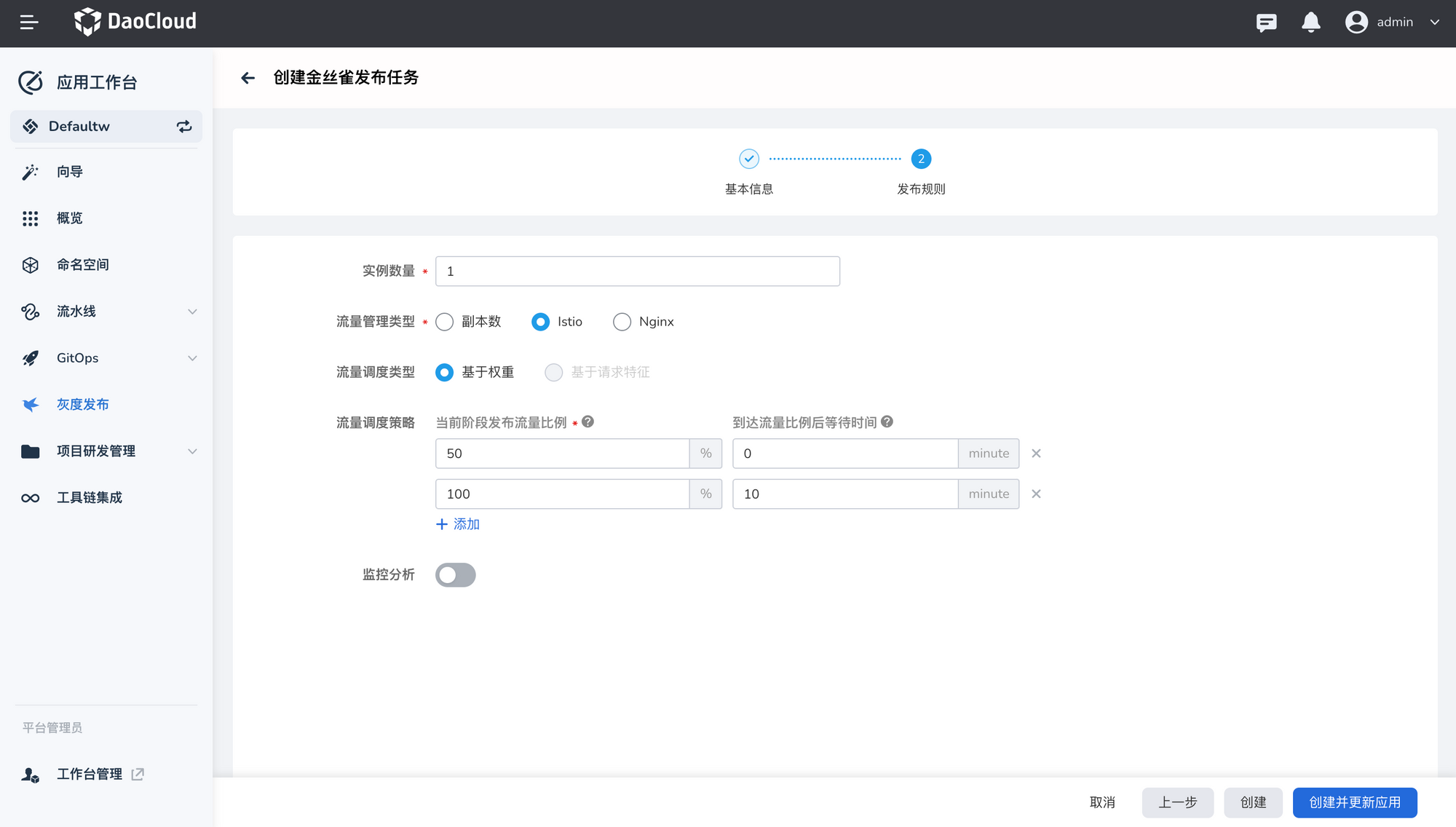
Task: Select the 基于权重 radio button
Action: point(445,373)
